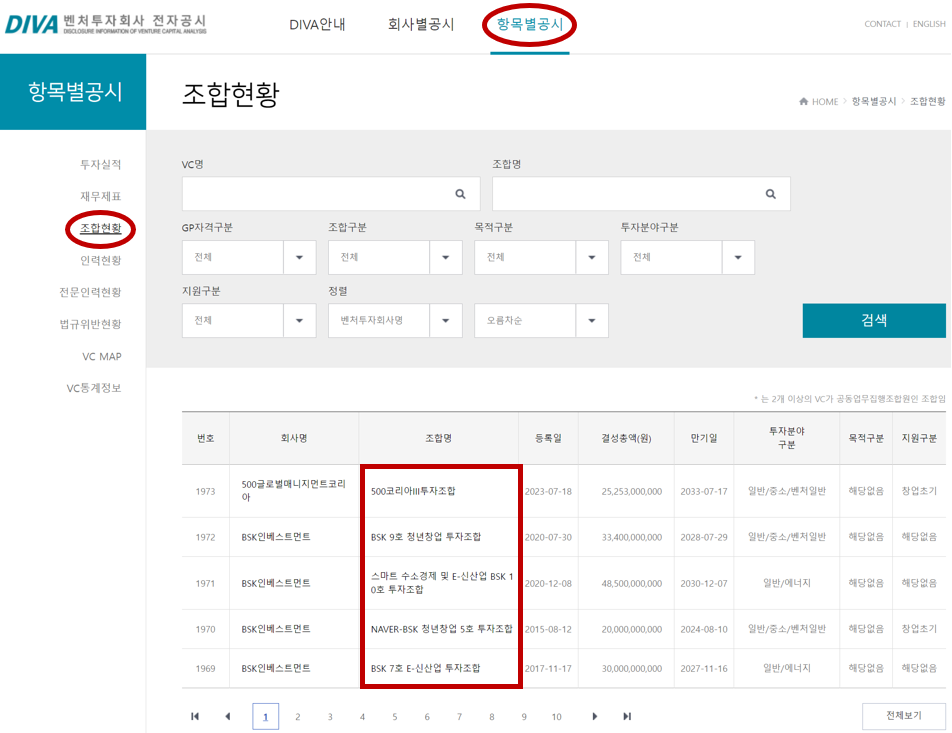Select 투자실적 in the sidebar

point(101,164)
